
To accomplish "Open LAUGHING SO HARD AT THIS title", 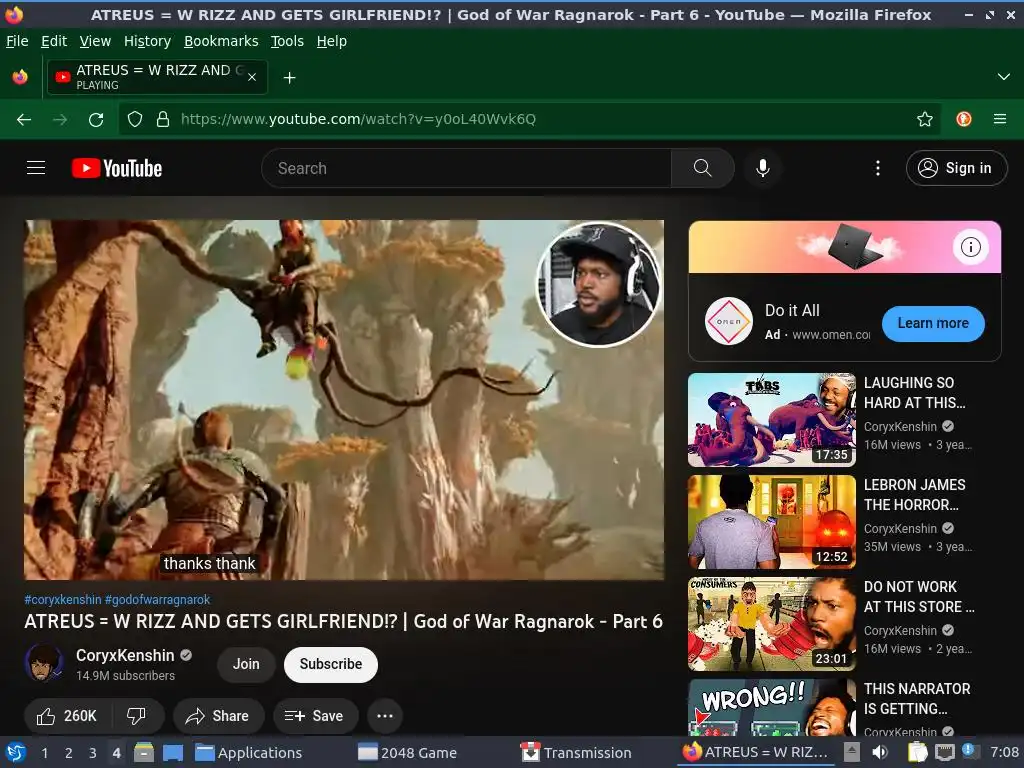I will 914,392.
